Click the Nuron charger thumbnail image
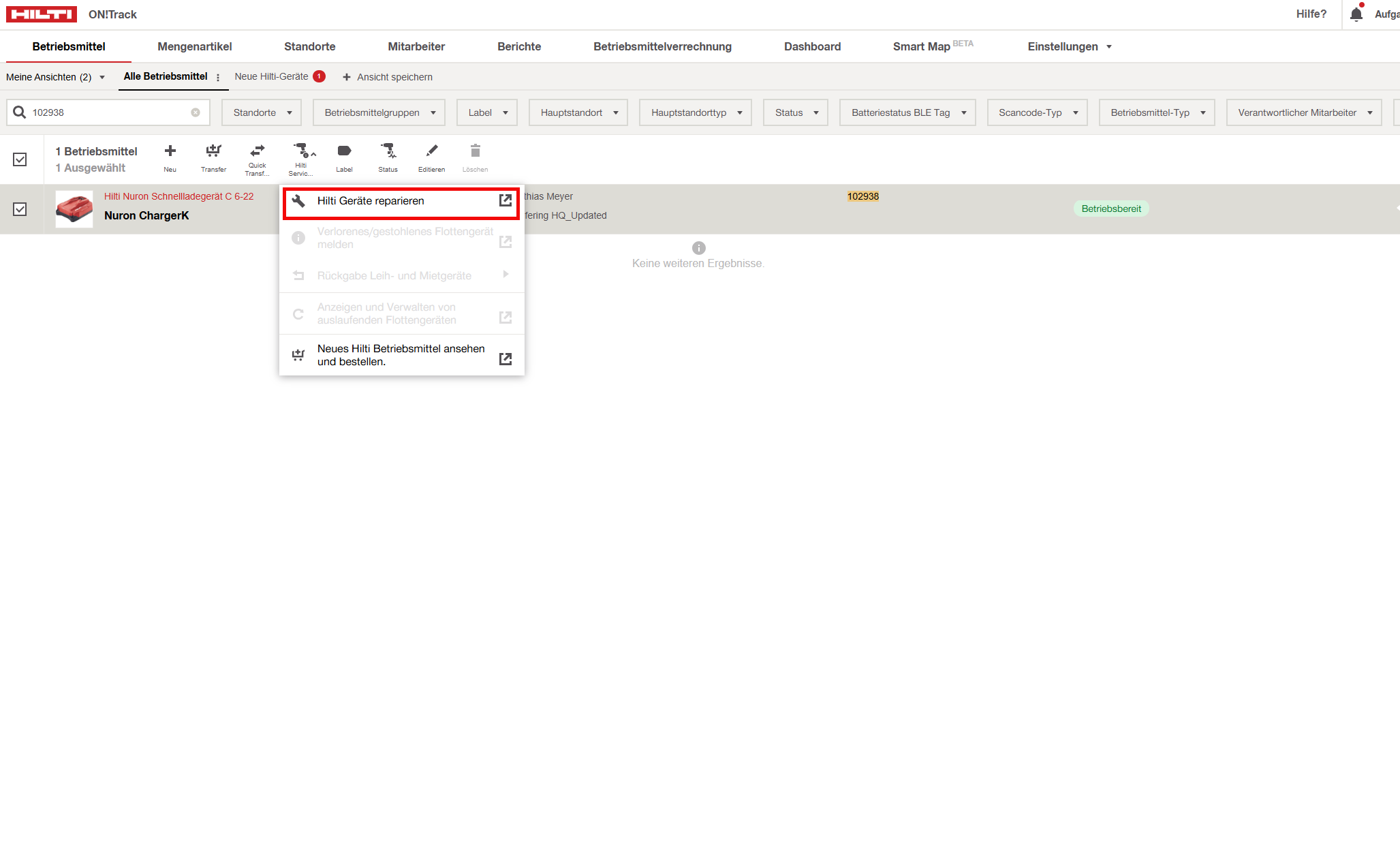The width and height of the screenshot is (1400, 862). point(74,209)
